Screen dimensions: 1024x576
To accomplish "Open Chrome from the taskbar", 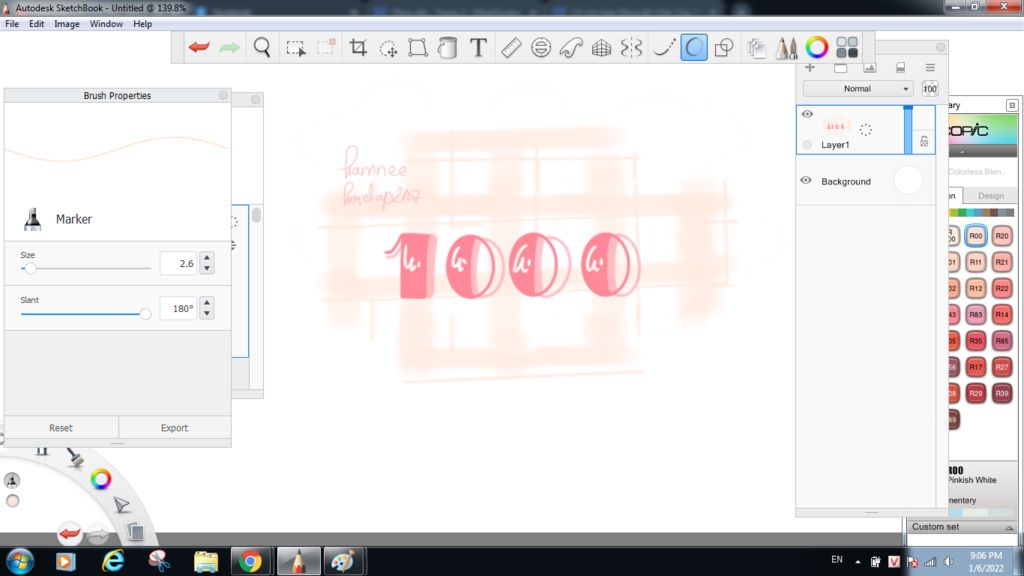I will (x=250, y=561).
